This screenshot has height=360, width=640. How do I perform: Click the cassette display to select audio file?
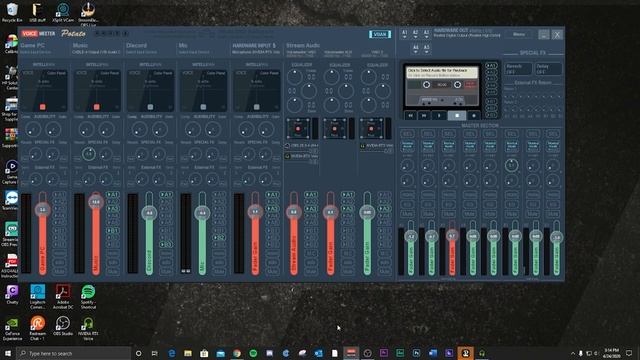(x=442, y=73)
